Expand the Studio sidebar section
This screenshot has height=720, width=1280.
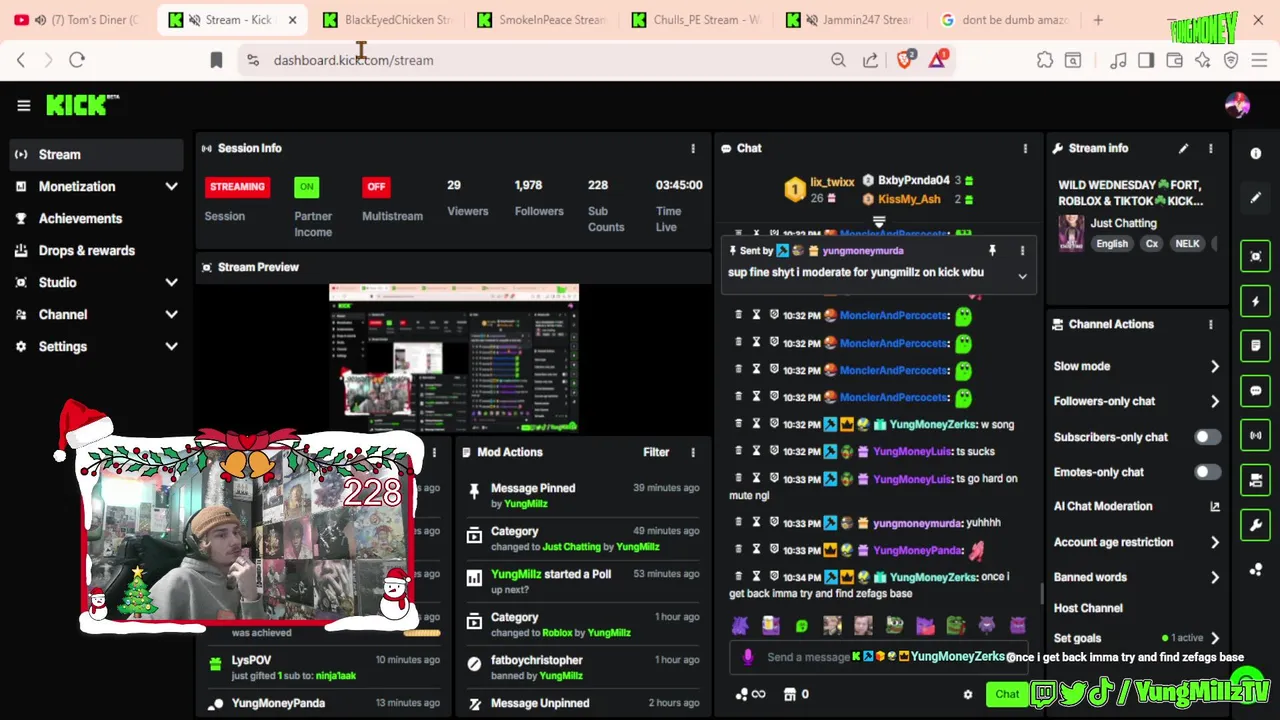click(171, 282)
